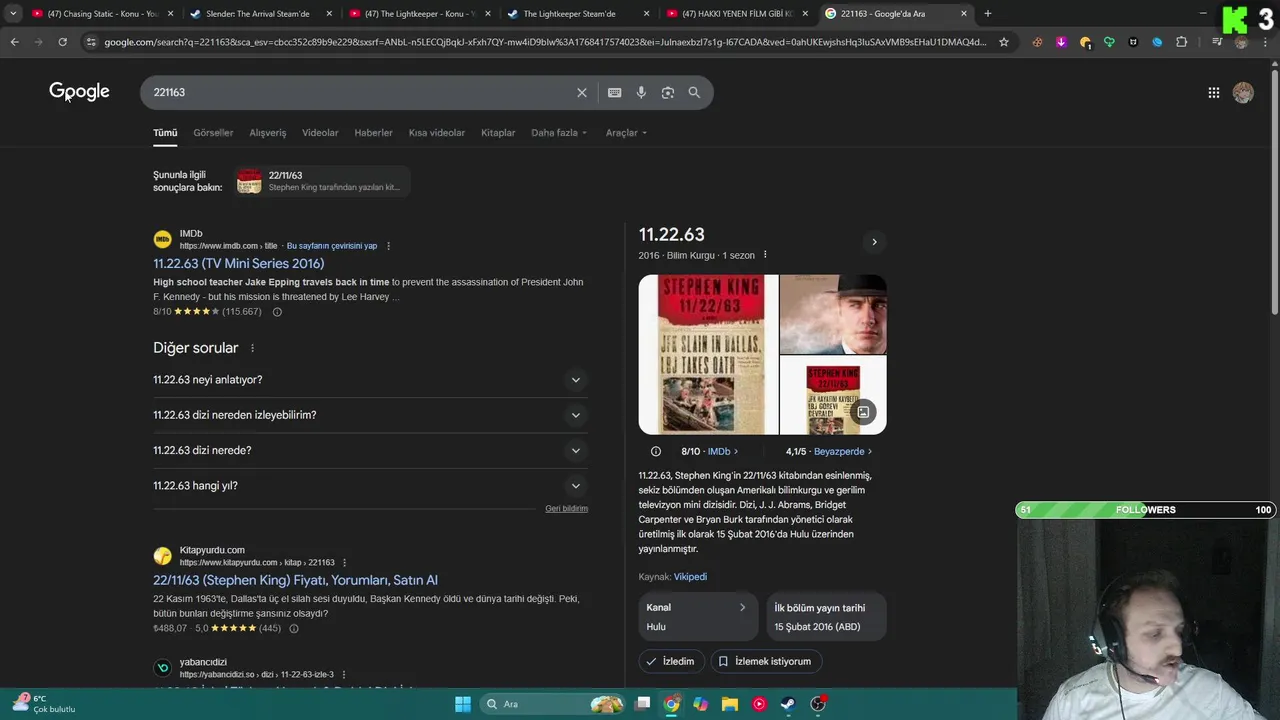Screen dimensions: 1280x720
Task: Open the browser extensions puzzle menu
Action: pos(1181,42)
